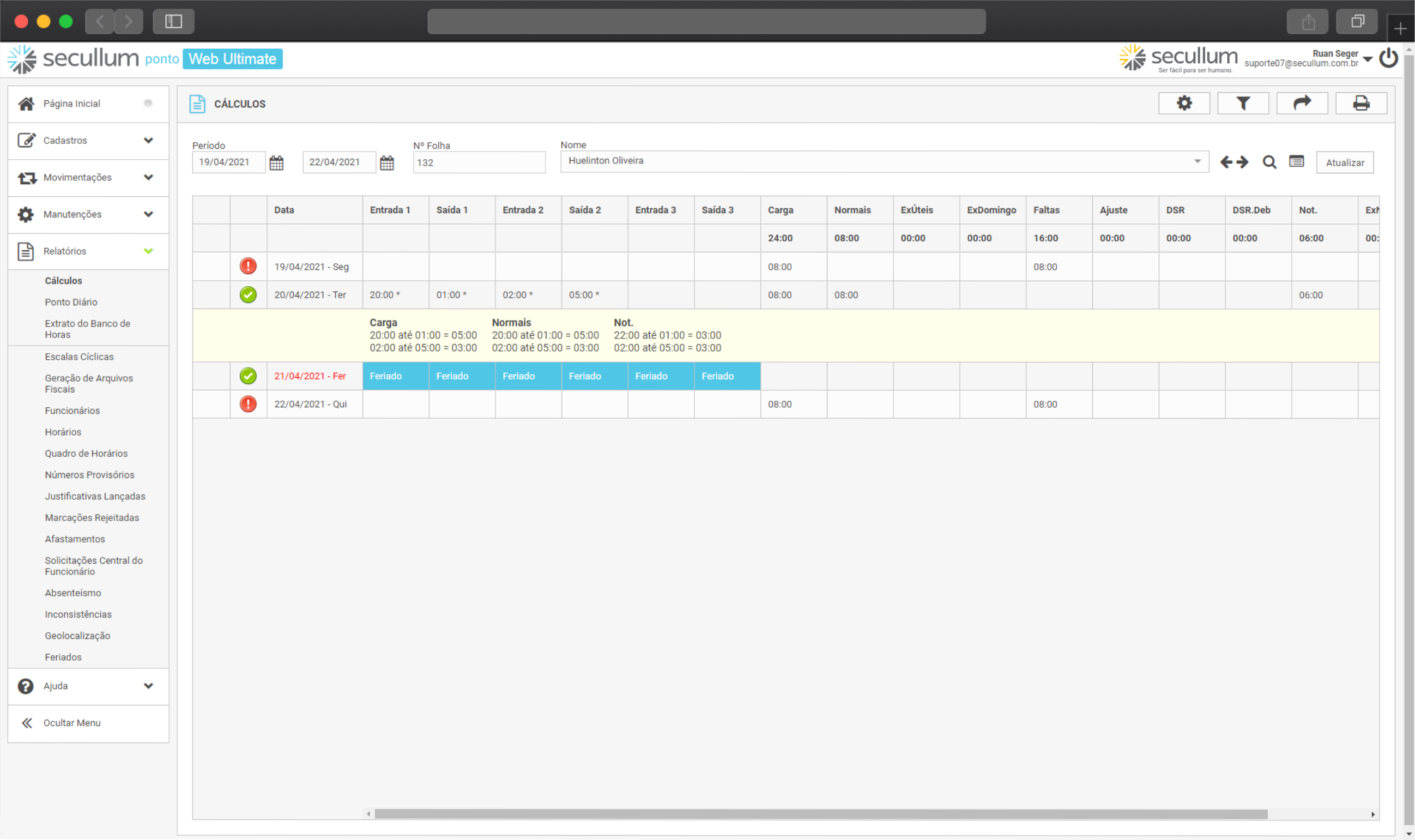Go to previous employee arrow
This screenshot has height=840, width=1415.
click(1225, 163)
